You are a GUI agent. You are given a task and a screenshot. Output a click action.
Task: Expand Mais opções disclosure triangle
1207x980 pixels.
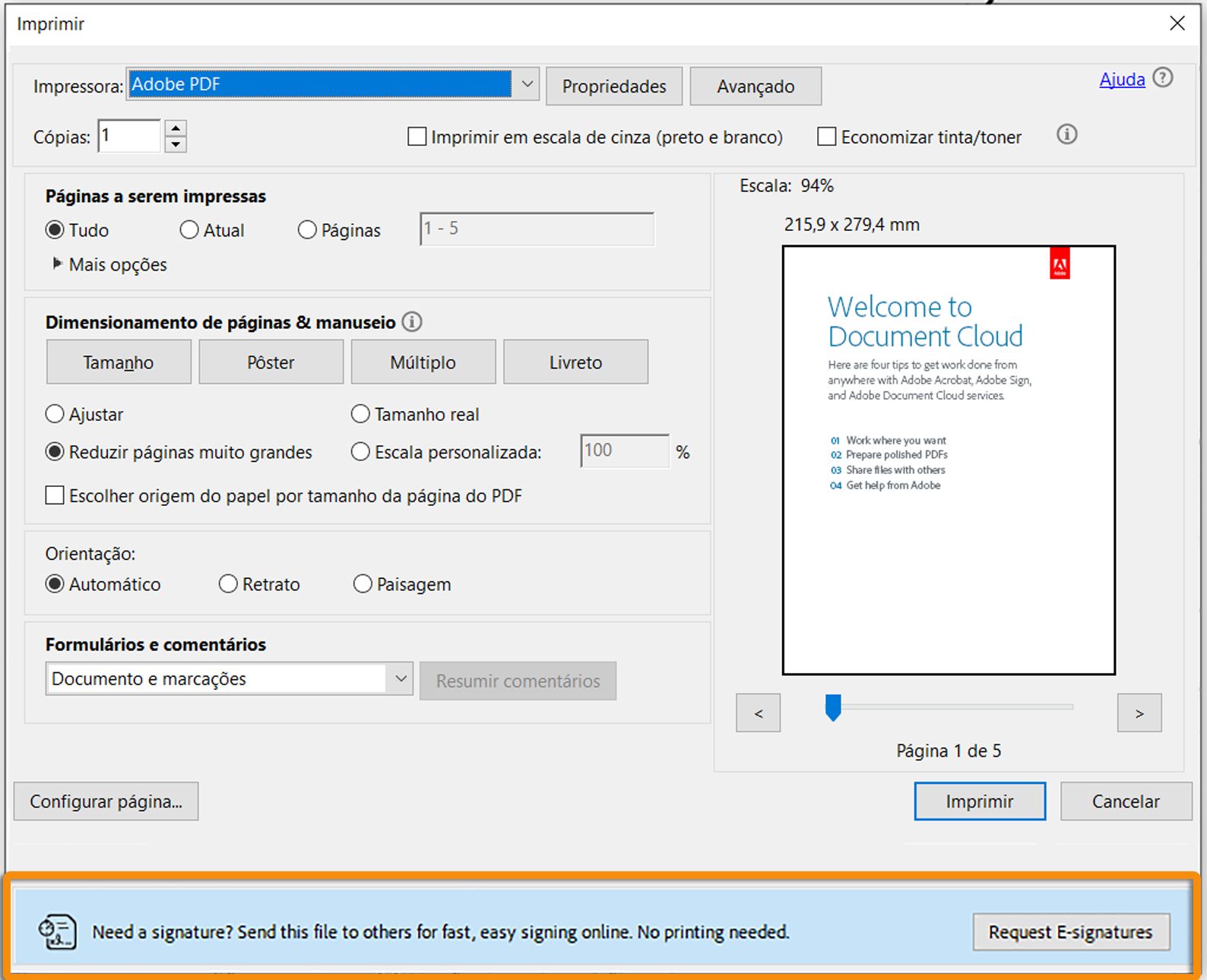tap(57, 264)
